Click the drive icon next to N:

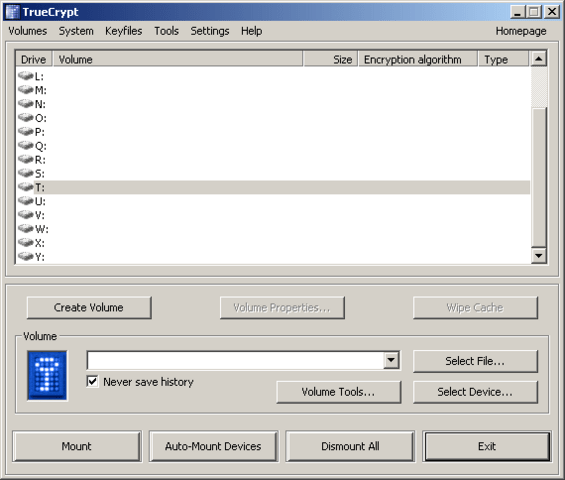click(26, 103)
